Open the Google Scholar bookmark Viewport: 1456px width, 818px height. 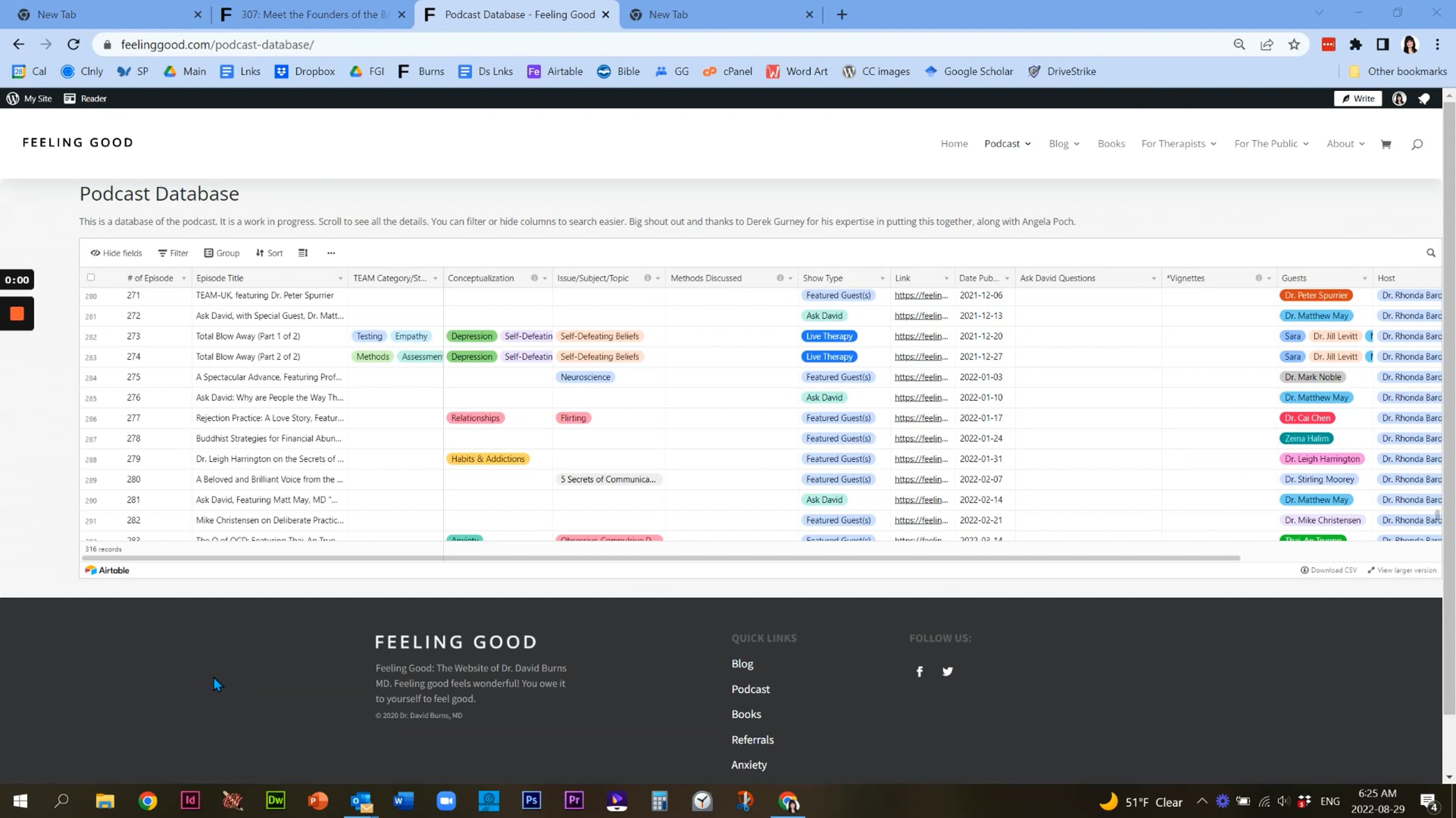pos(969,71)
